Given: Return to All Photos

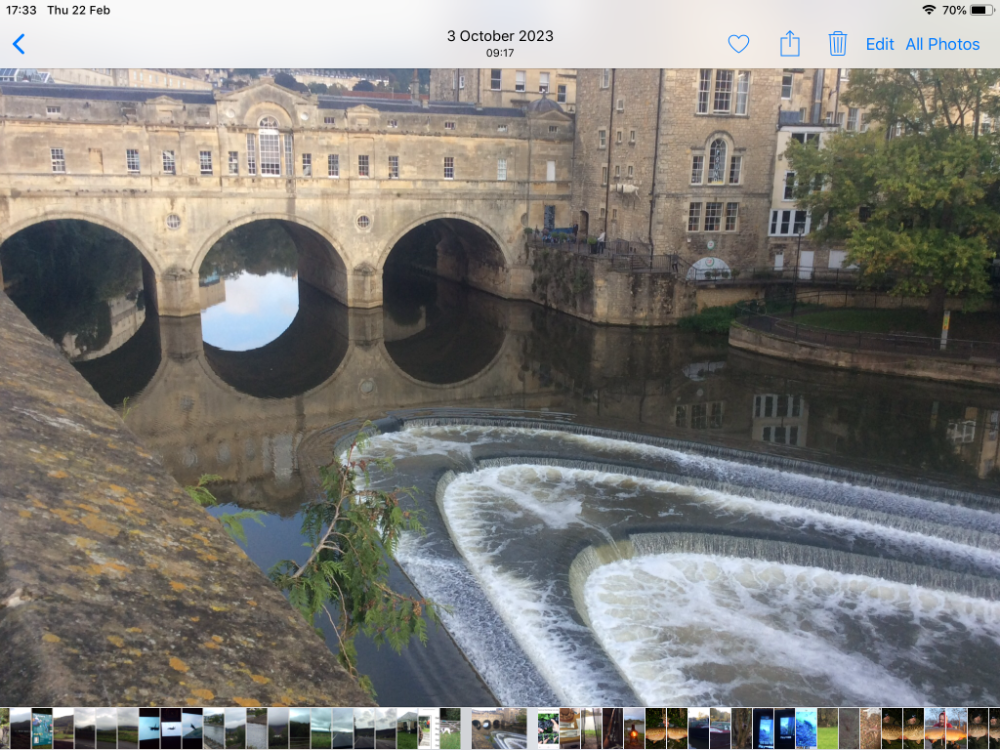Looking at the screenshot, I should 943,44.
